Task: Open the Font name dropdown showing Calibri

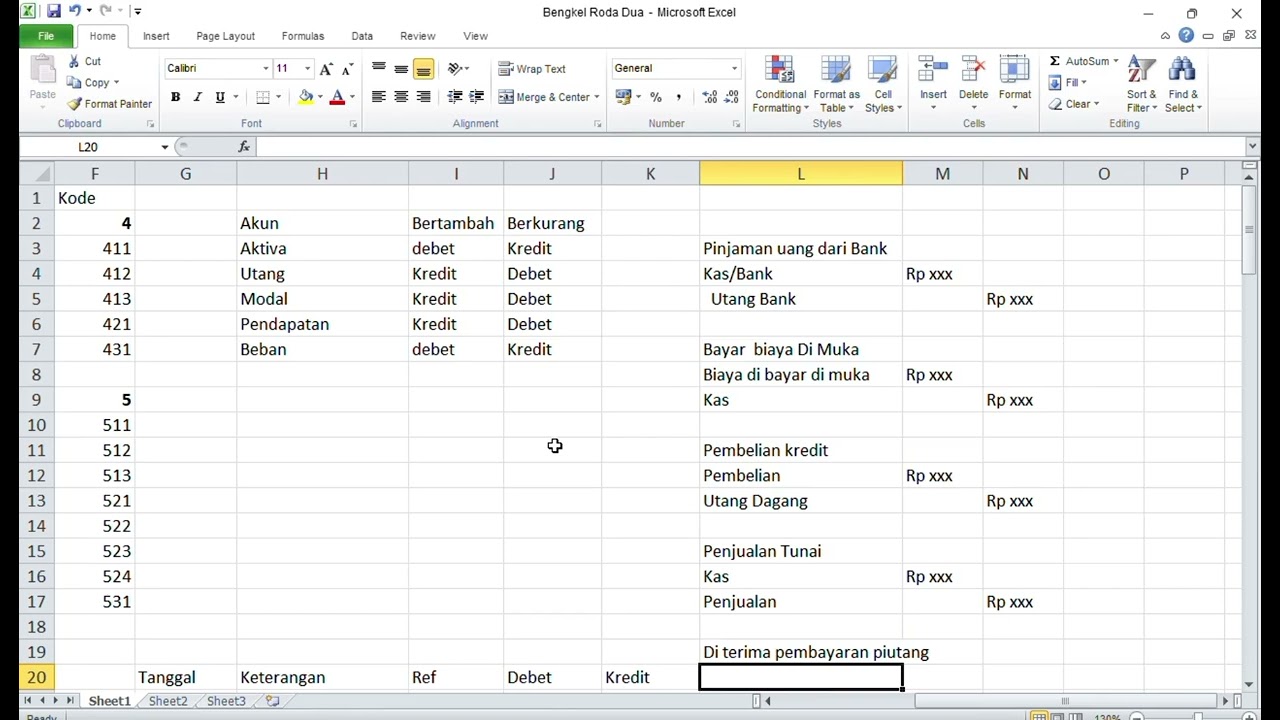Action: click(x=266, y=68)
